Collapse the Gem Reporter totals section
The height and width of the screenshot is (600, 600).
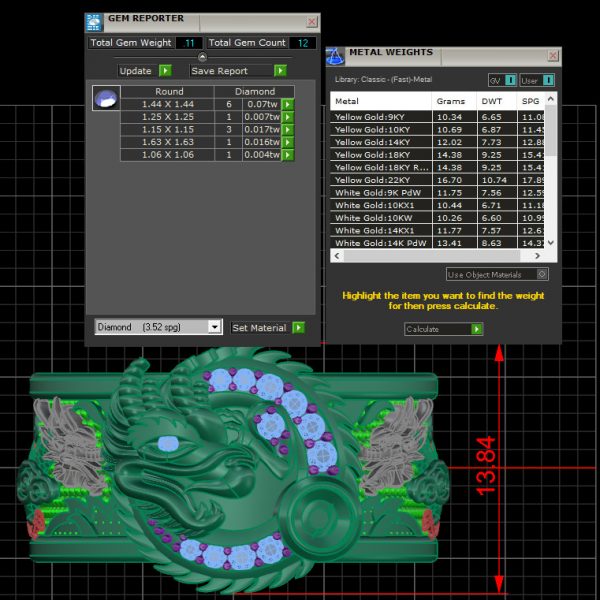203,57
